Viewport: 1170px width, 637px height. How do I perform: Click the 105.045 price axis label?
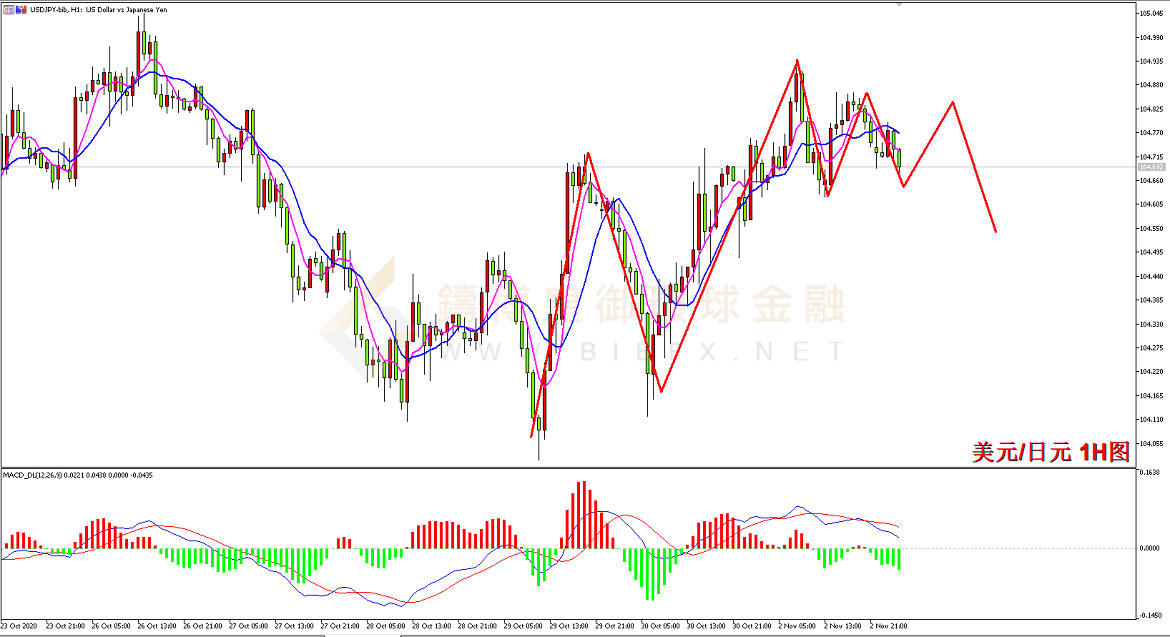coord(1151,13)
